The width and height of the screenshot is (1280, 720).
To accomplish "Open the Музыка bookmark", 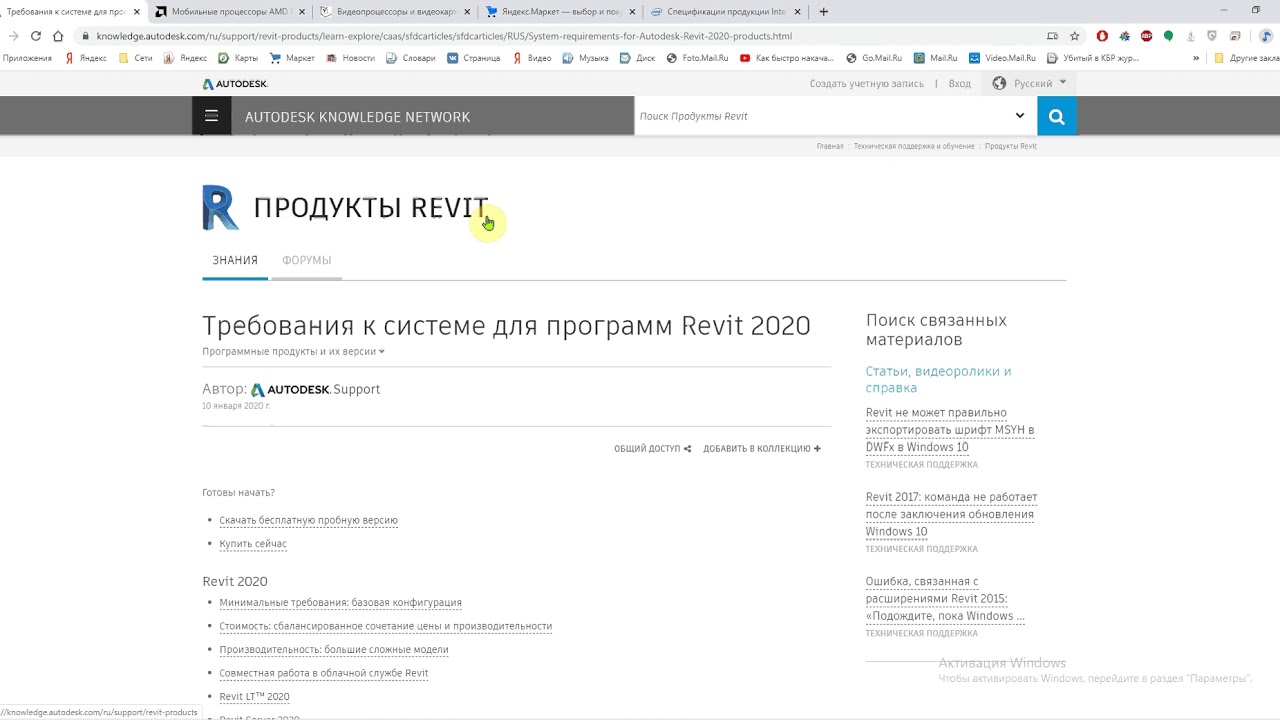I will click(585, 58).
